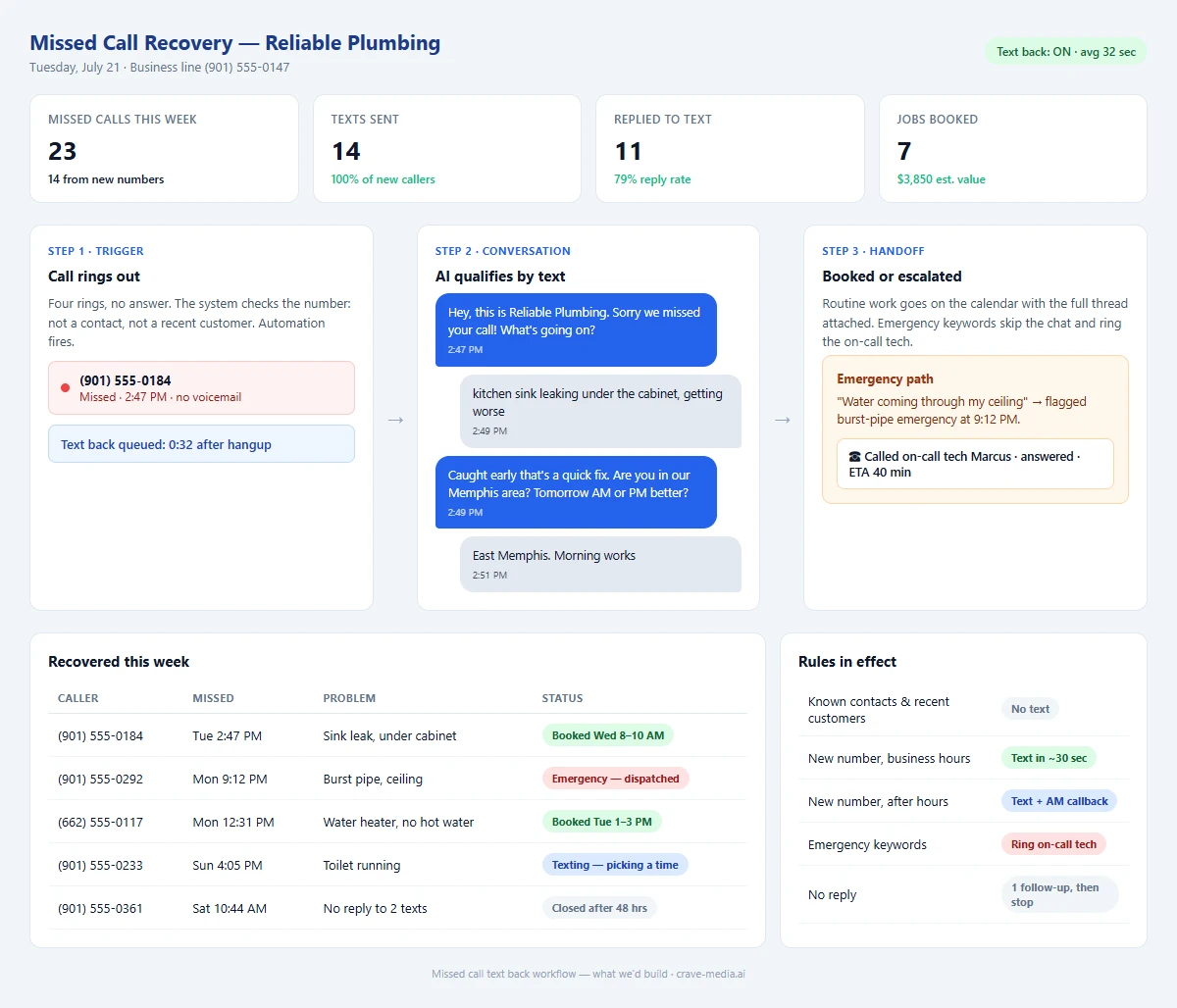Click the Step 2 · Conversation label
The height and width of the screenshot is (1008, 1177).
pyautogui.click(x=503, y=251)
